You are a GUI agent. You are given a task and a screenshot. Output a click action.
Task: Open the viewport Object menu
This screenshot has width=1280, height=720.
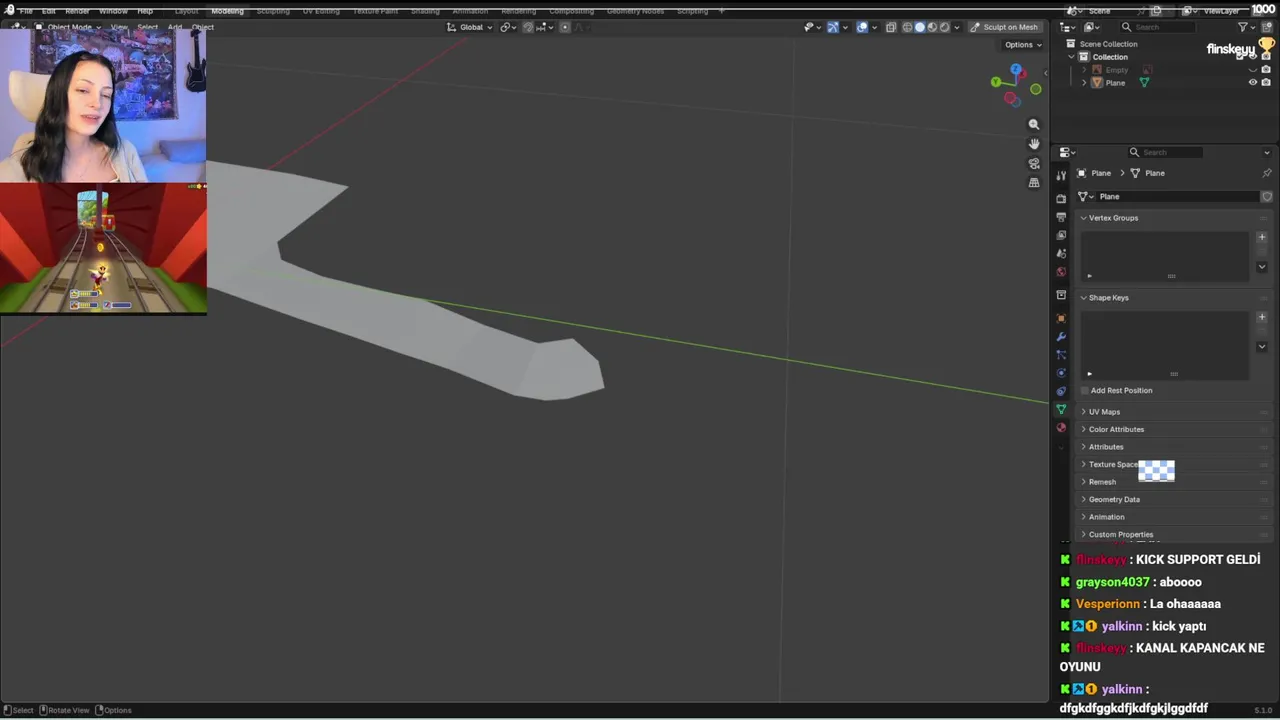tap(203, 27)
